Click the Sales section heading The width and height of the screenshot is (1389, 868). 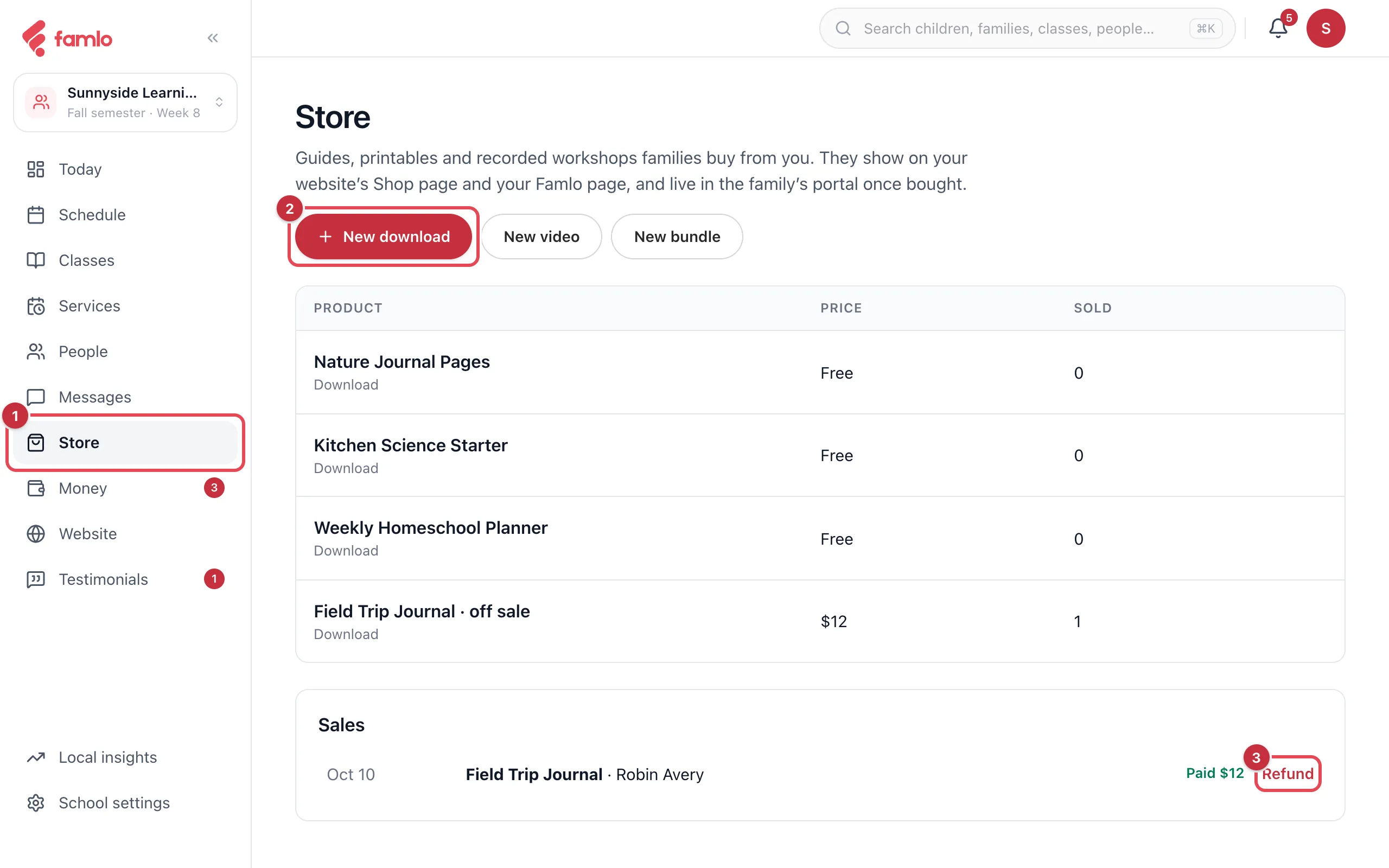[341, 725]
